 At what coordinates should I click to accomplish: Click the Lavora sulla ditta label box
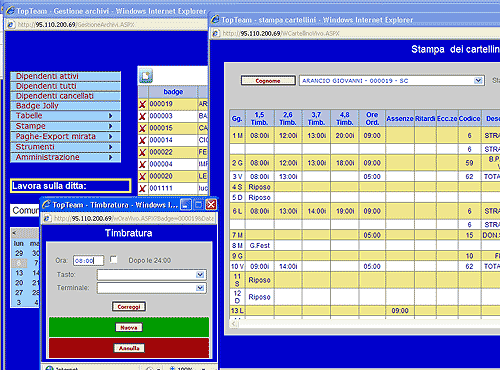(70, 186)
